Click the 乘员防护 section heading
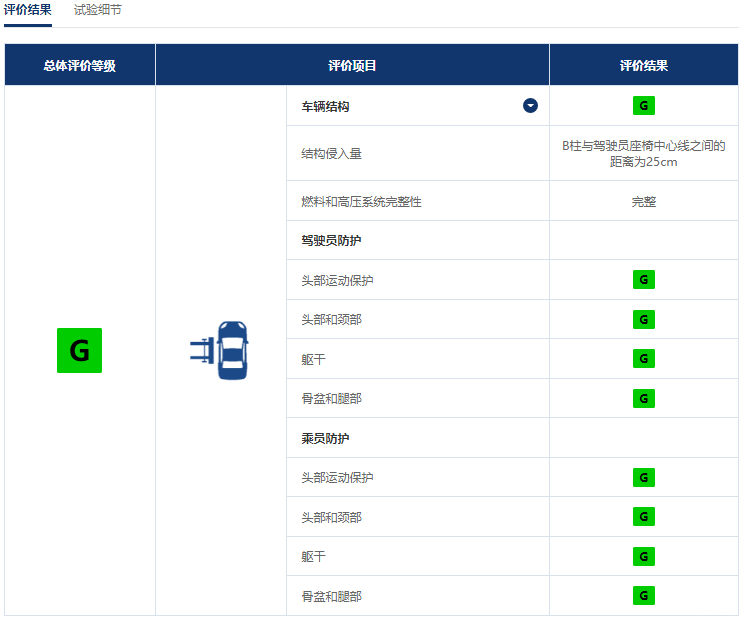This screenshot has height=618, width=742. (x=325, y=438)
